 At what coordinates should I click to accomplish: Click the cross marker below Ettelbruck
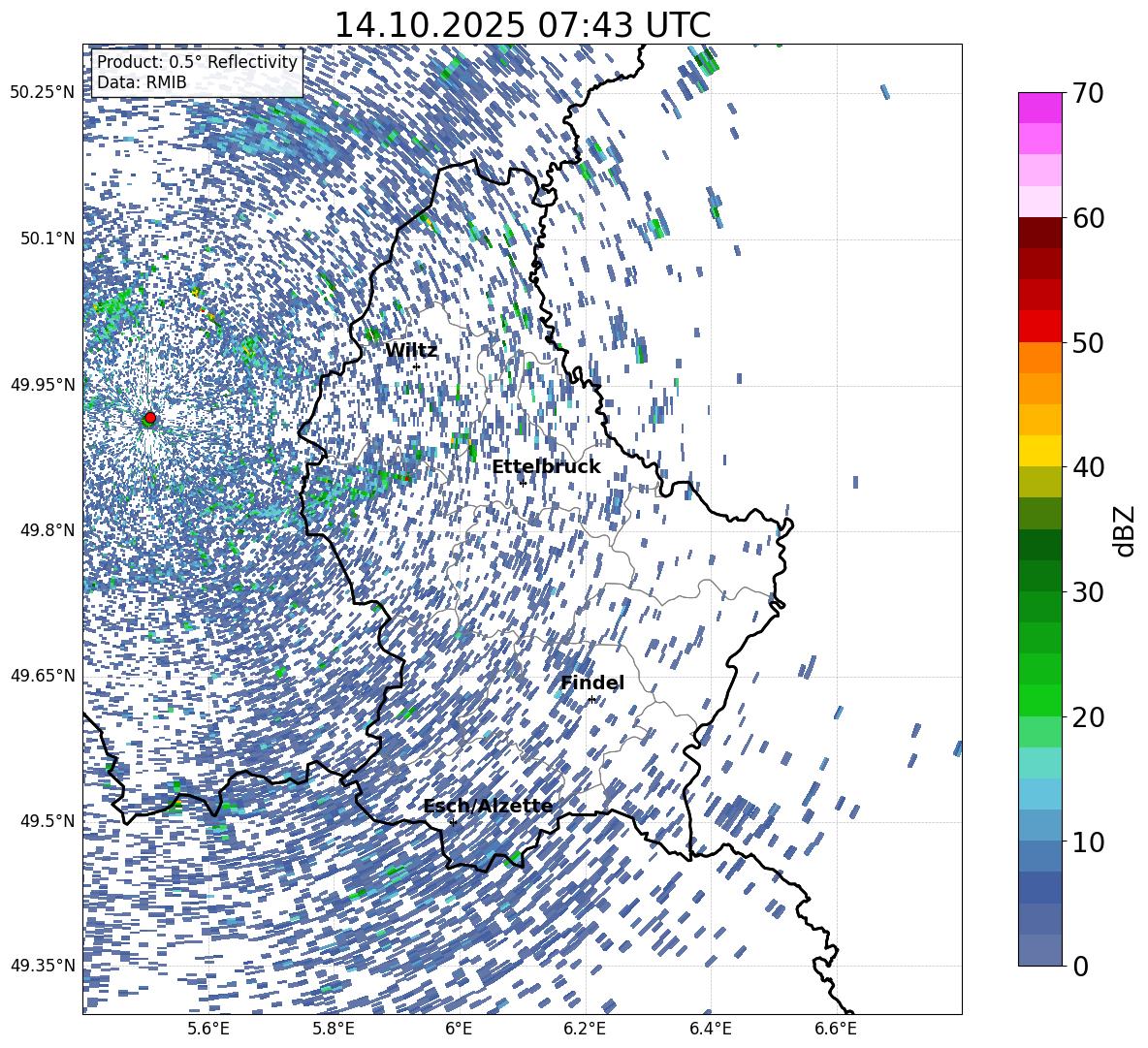(523, 483)
